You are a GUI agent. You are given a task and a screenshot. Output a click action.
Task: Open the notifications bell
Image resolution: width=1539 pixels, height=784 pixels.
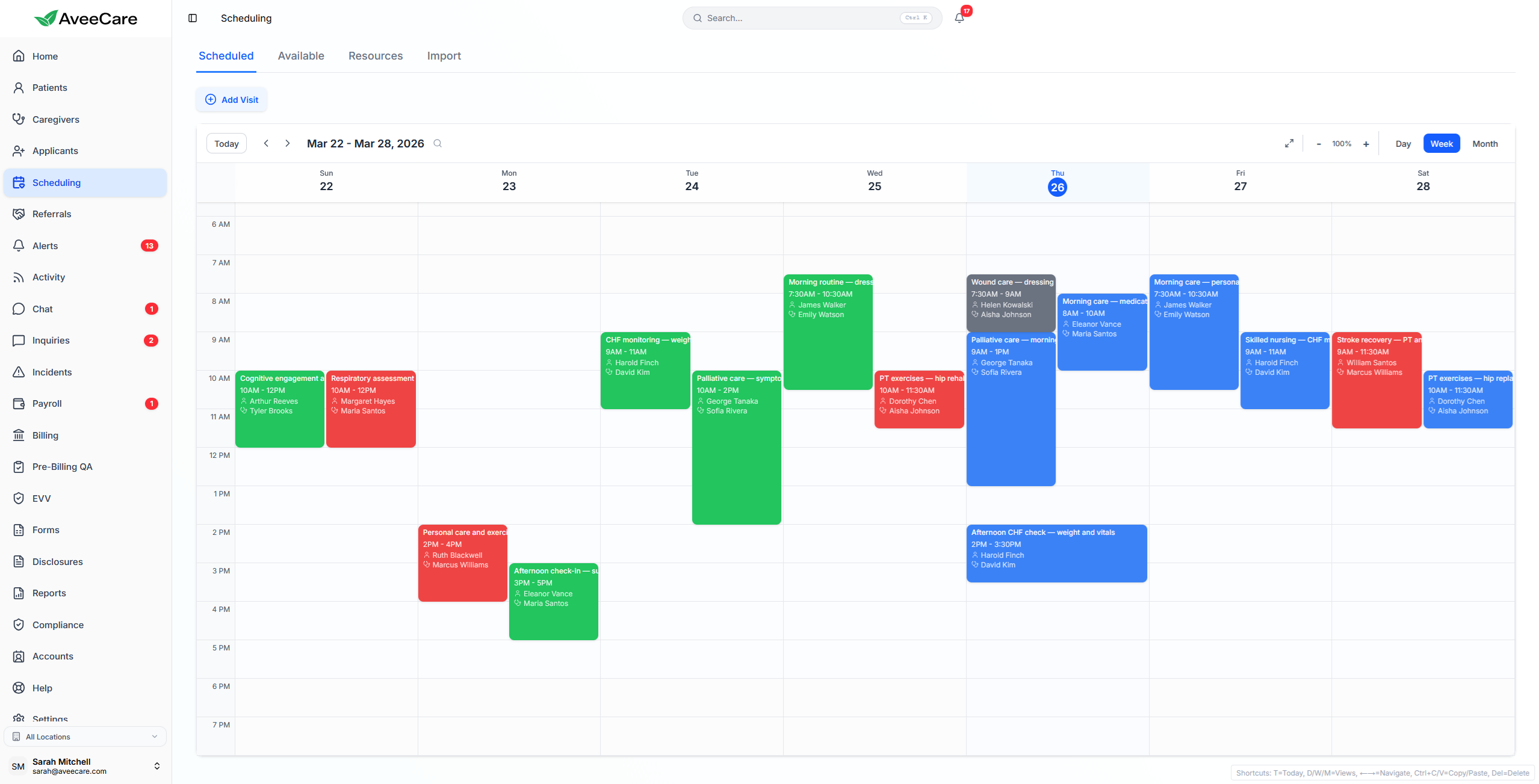pos(959,18)
